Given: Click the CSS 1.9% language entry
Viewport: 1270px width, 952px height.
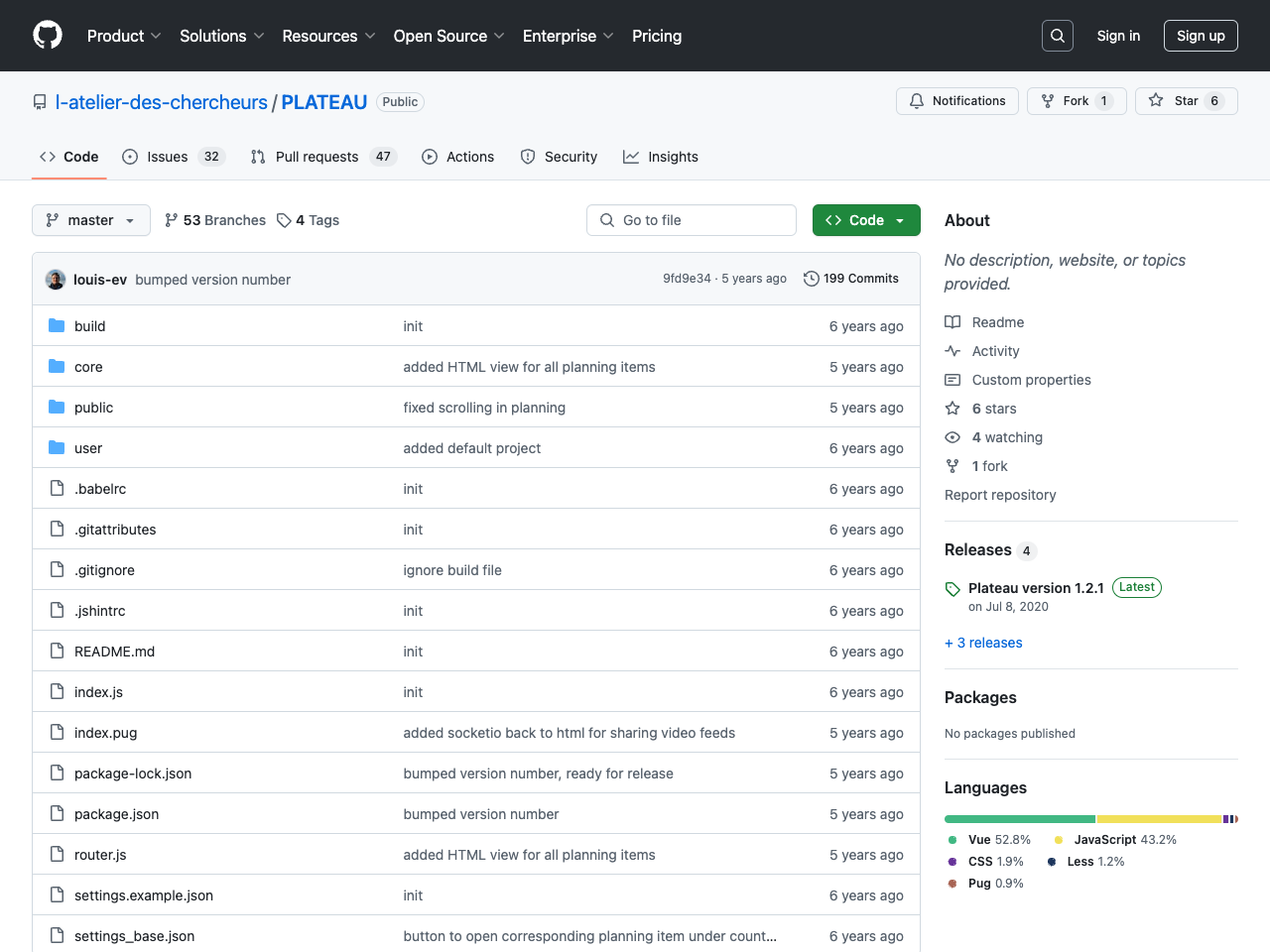Looking at the screenshot, I should tap(986, 862).
